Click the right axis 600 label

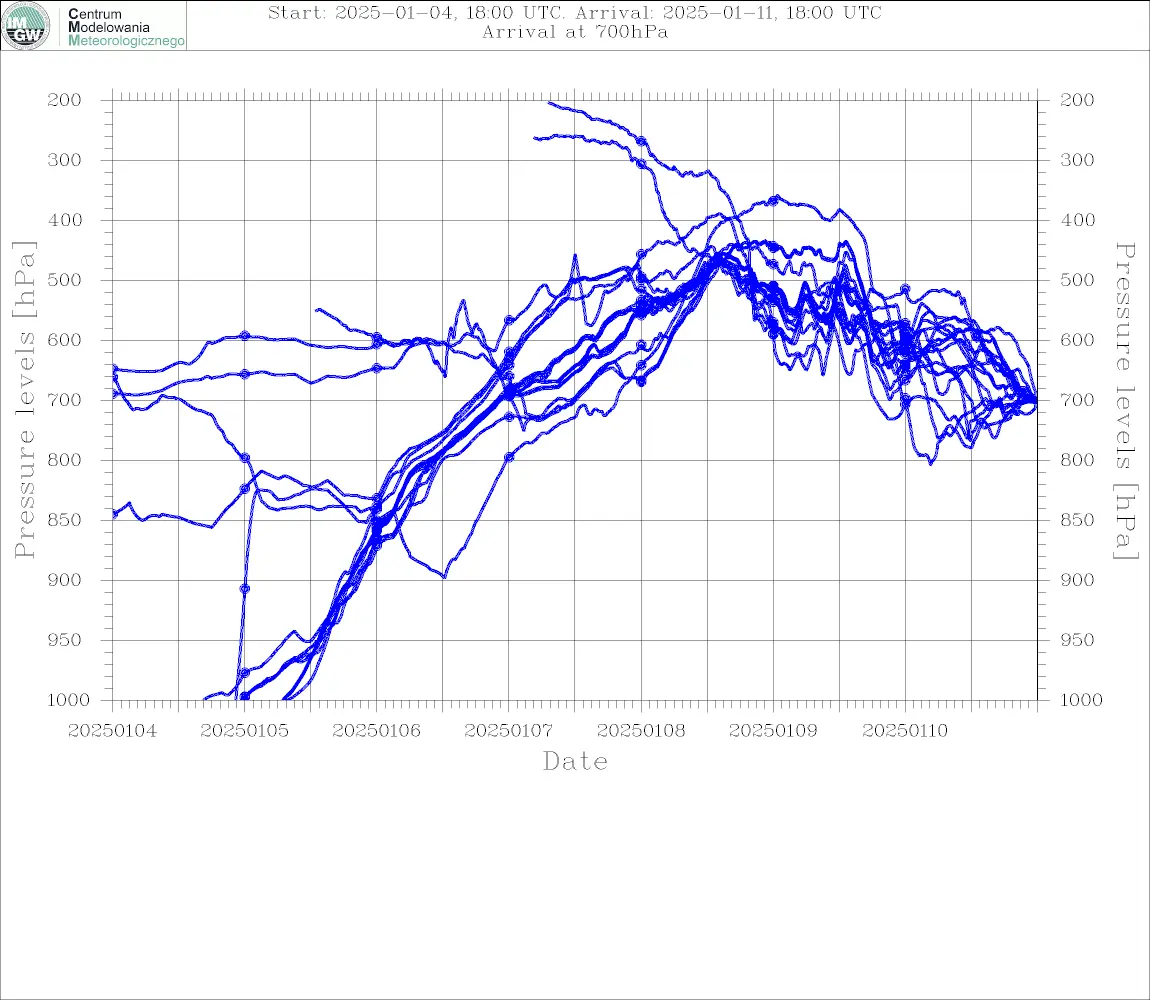(1077, 340)
